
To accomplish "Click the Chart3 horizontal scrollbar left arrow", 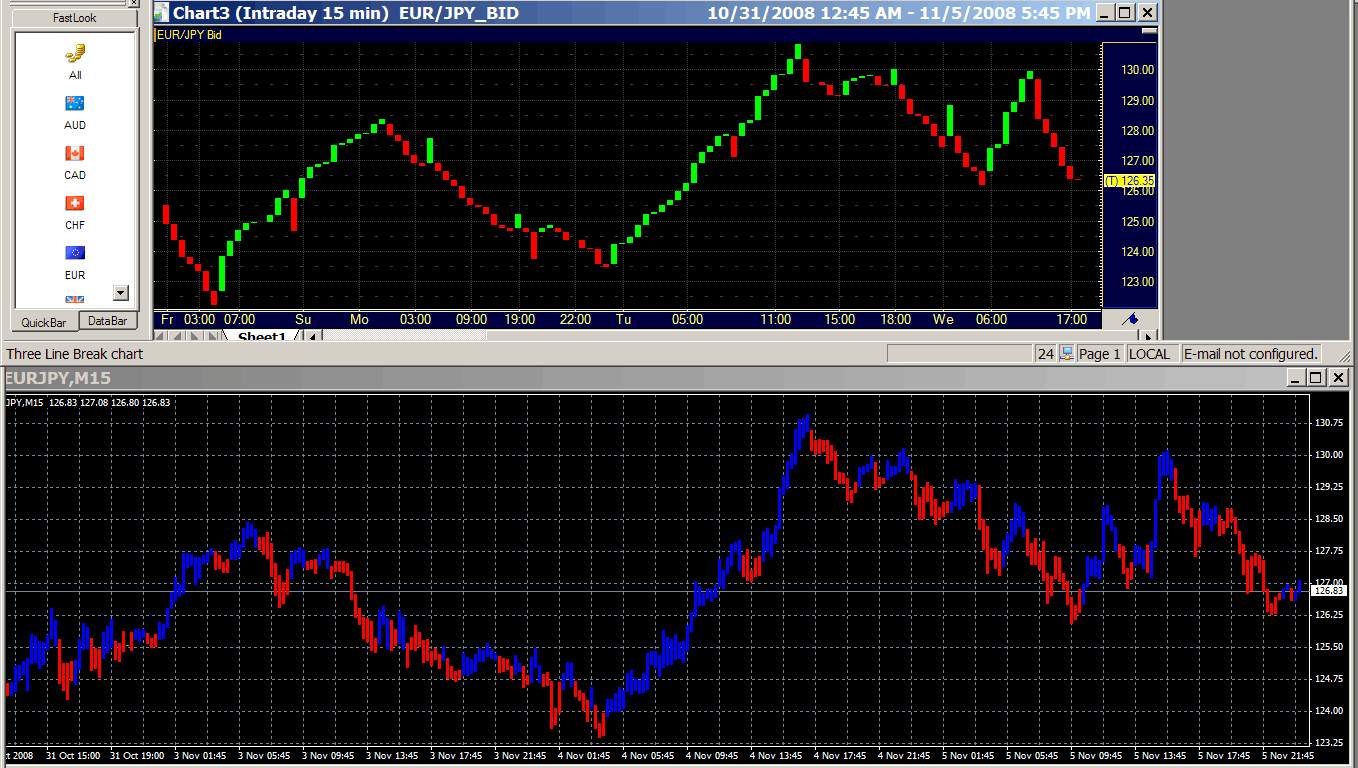I will (x=313, y=337).
